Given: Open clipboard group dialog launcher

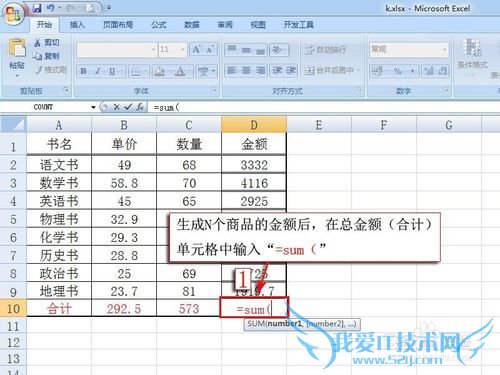Looking at the screenshot, I should point(66,90).
